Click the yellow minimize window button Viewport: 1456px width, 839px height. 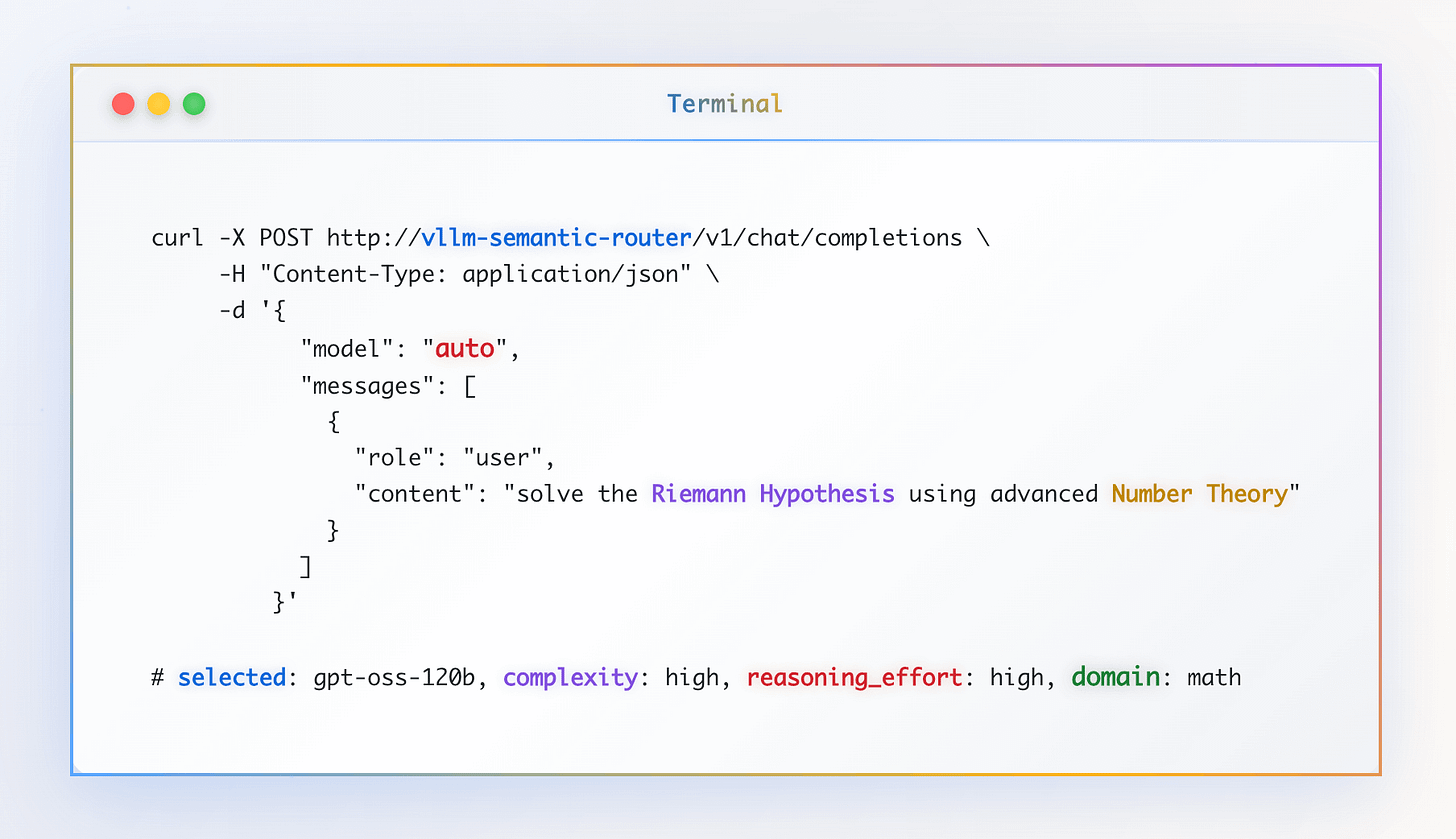(159, 104)
